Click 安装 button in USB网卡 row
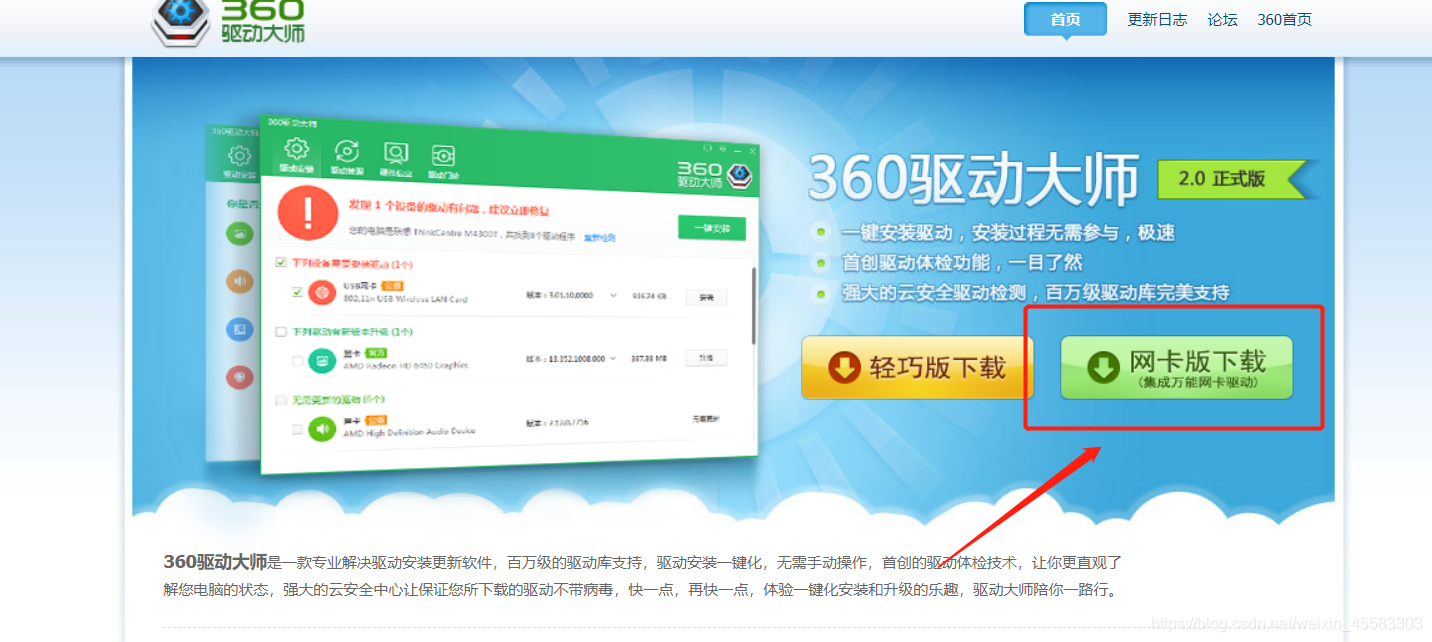 pyautogui.click(x=706, y=297)
